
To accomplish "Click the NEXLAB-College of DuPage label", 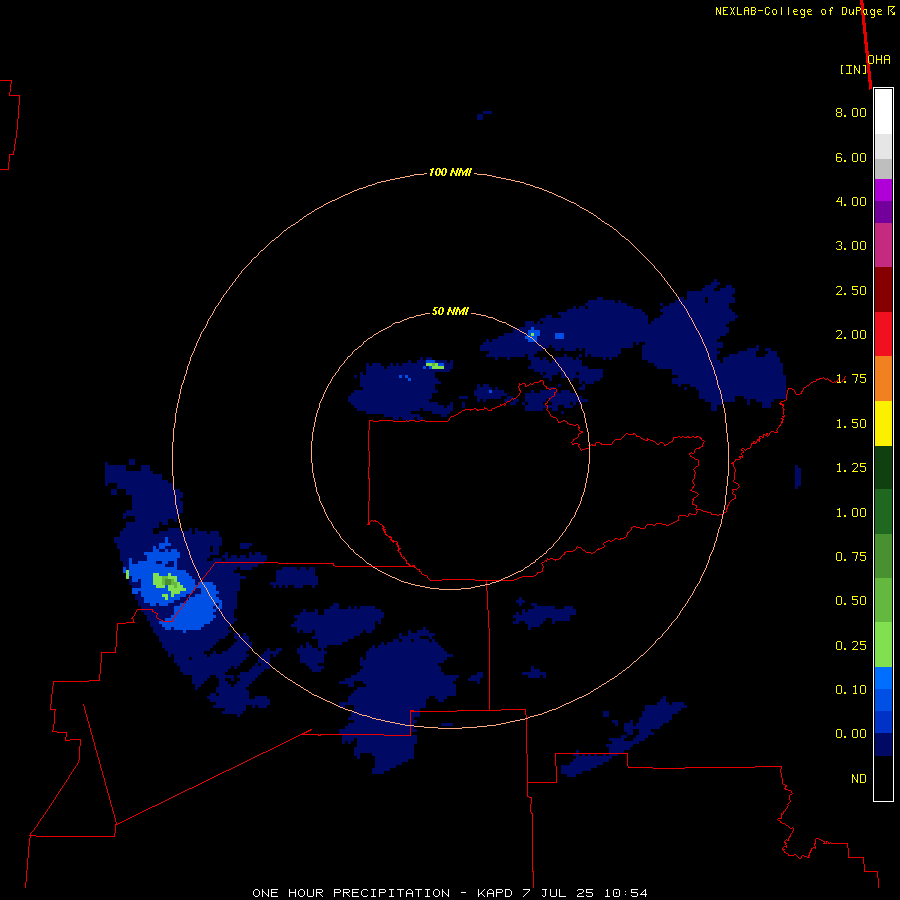I will pos(798,11).
